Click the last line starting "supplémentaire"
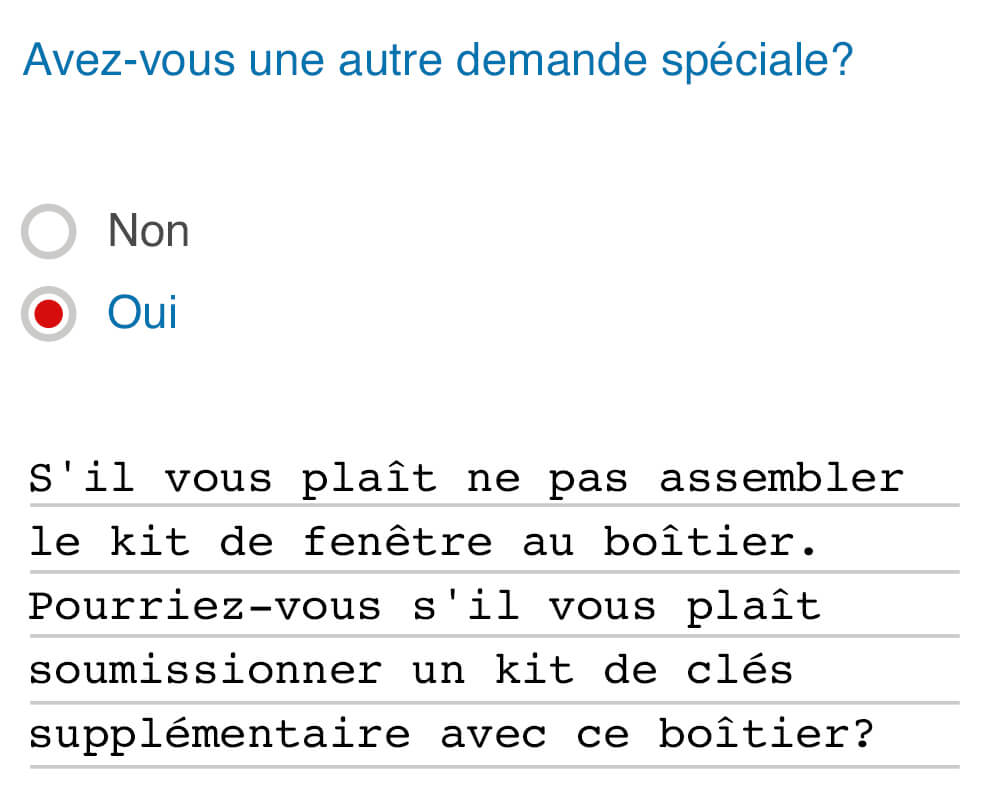Viewport: 1000px width, 808px height. (x=451, y=736)
